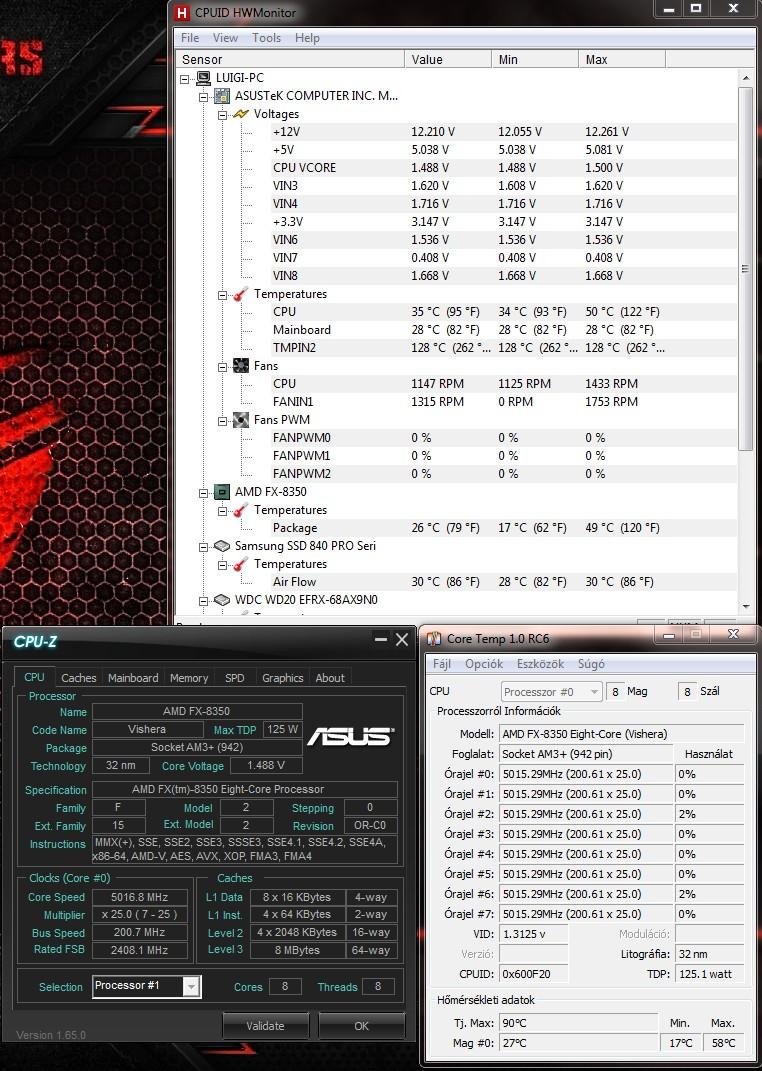The width and height of the screenshot is (762, 1071).
Task: Open the Súgó menu in Core Temp
Action: coord(591,664)
